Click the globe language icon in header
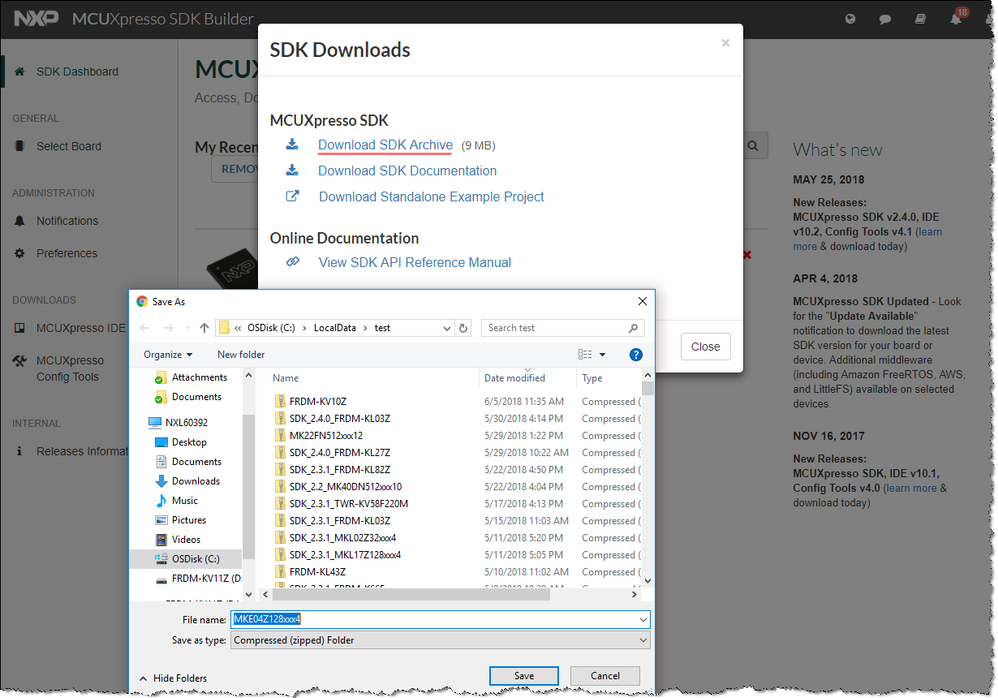The image size is (998, 698). (850, 19)
